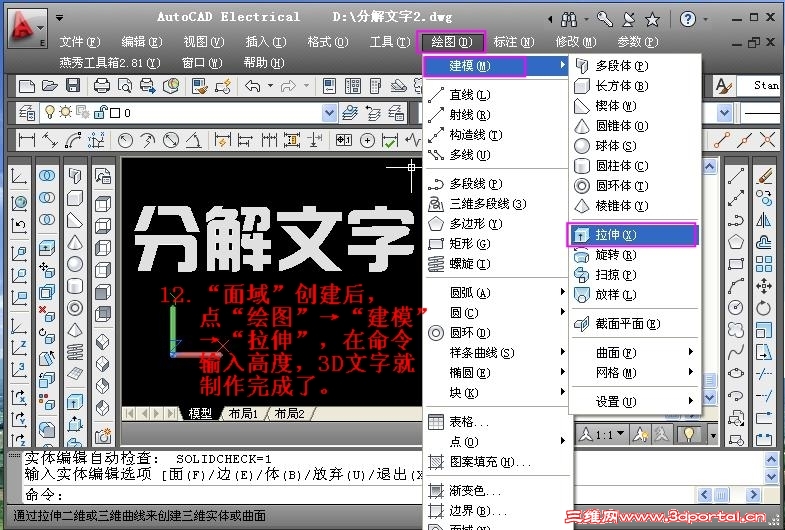This screenshot has width=785, height=530.
Task: Click the New drawing icon in toolbar
Action: coord(27,86)
